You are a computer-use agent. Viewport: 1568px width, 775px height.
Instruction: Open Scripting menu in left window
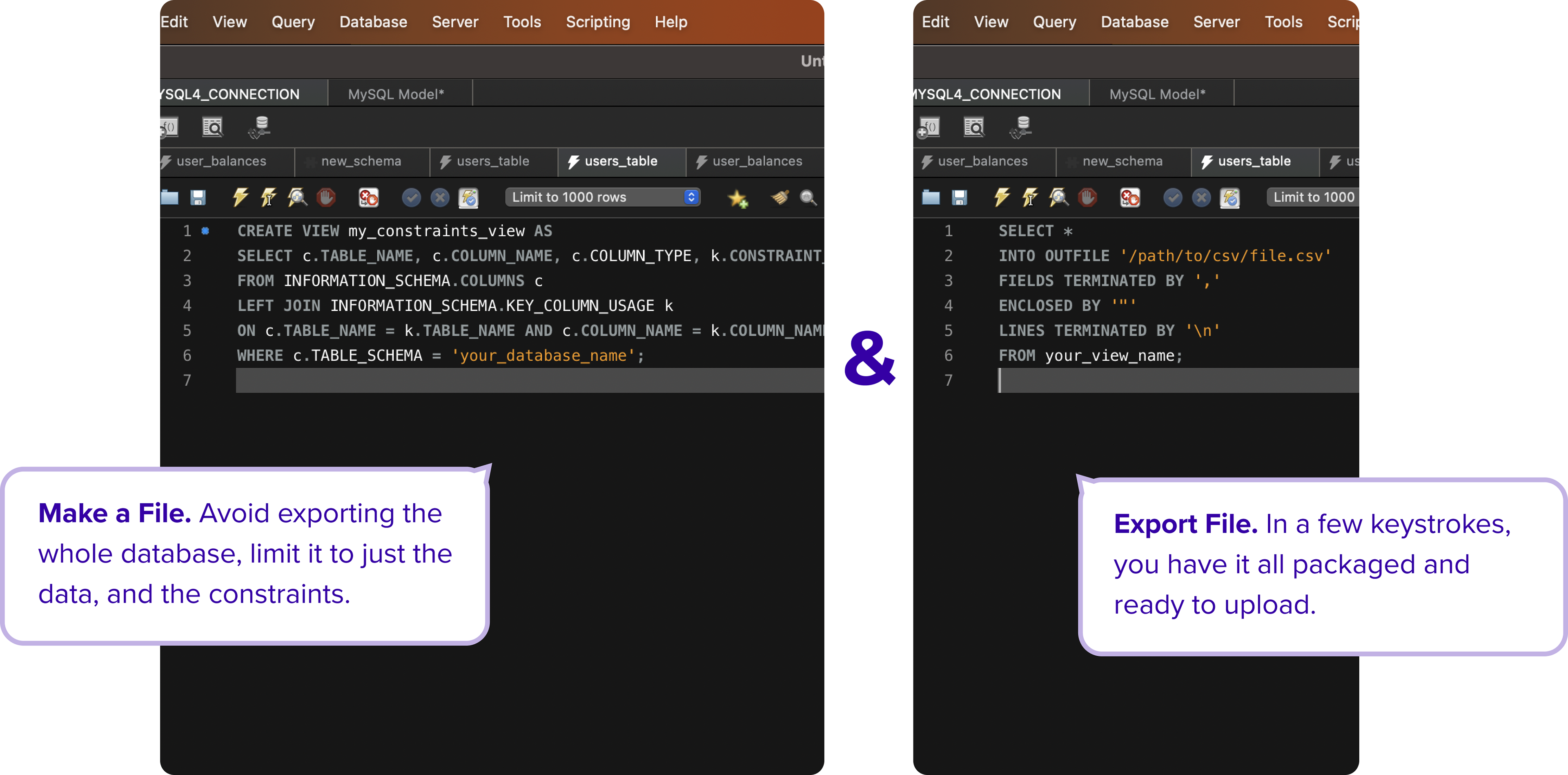[x=598, y=22]
